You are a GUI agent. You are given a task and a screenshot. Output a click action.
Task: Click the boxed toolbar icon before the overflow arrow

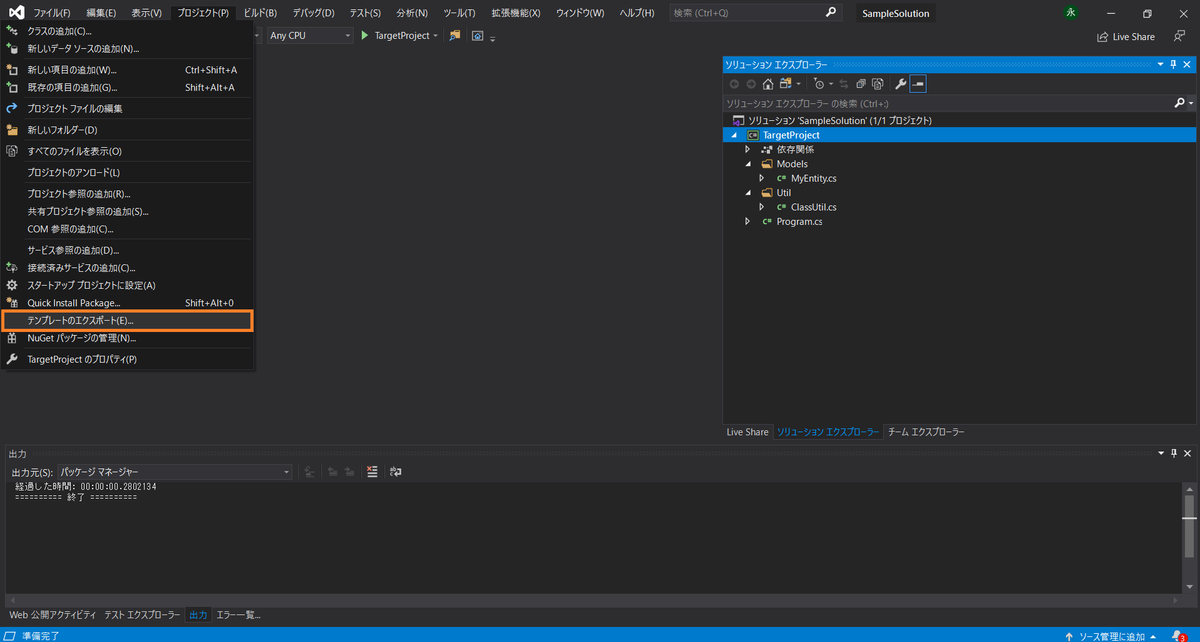pyautogui.click(x=477, y=35)
